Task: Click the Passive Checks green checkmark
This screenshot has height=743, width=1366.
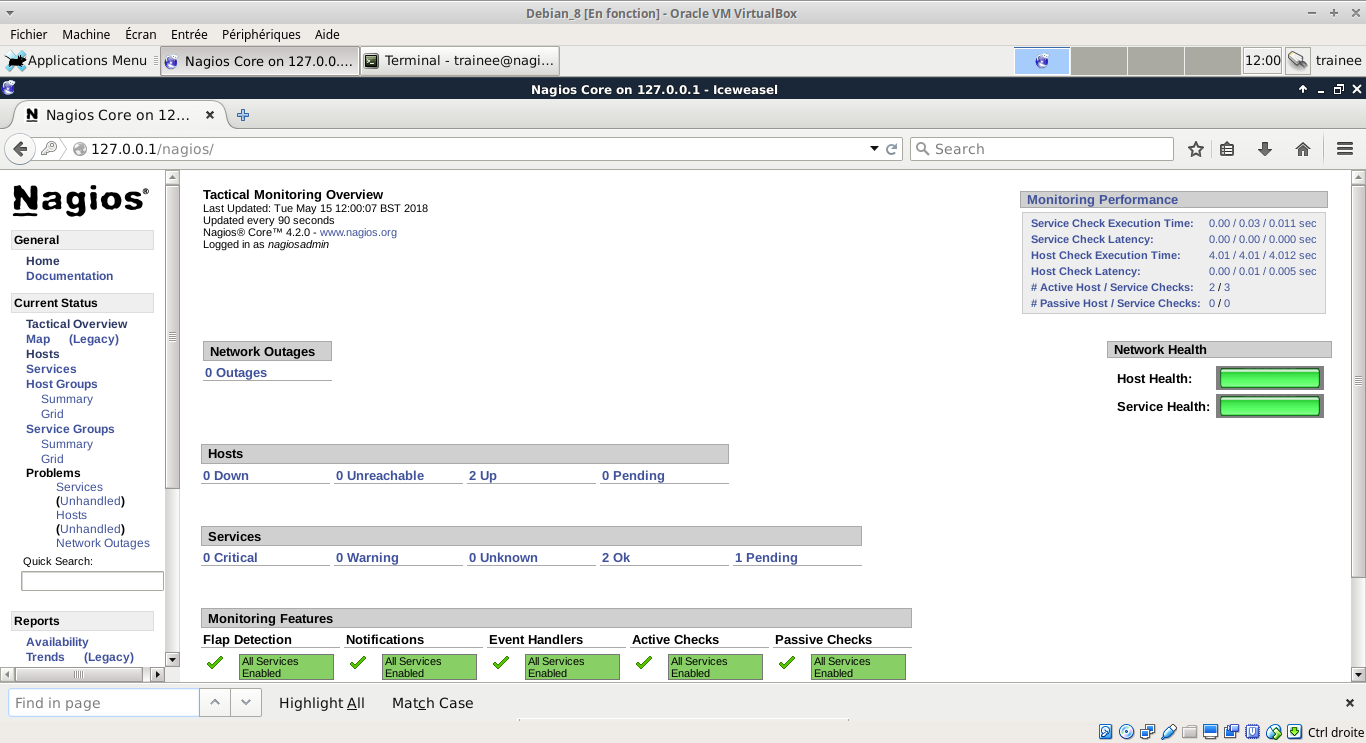Action: (x=787, y=662)
